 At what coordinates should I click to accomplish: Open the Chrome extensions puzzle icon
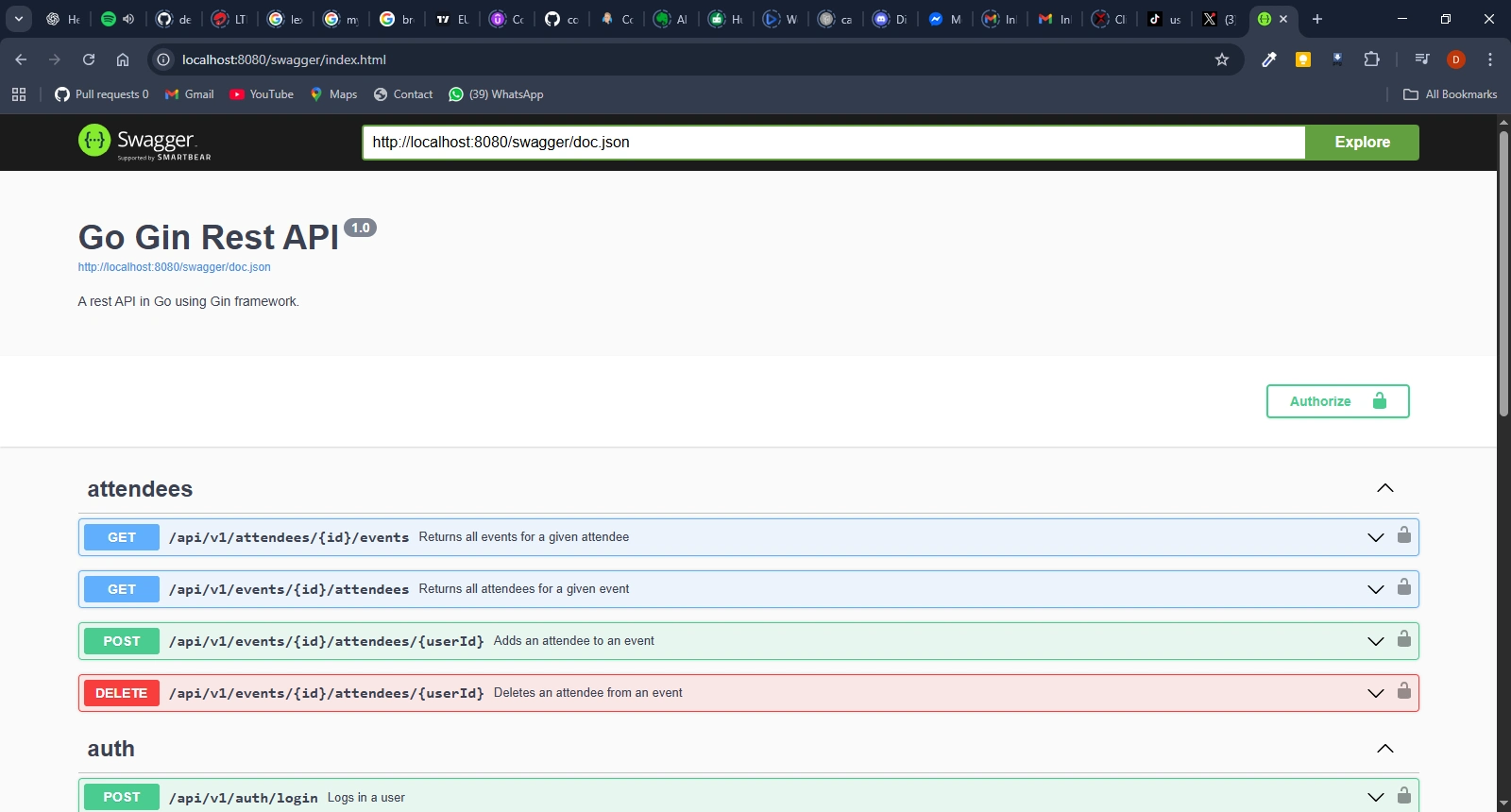[1372, 59]
